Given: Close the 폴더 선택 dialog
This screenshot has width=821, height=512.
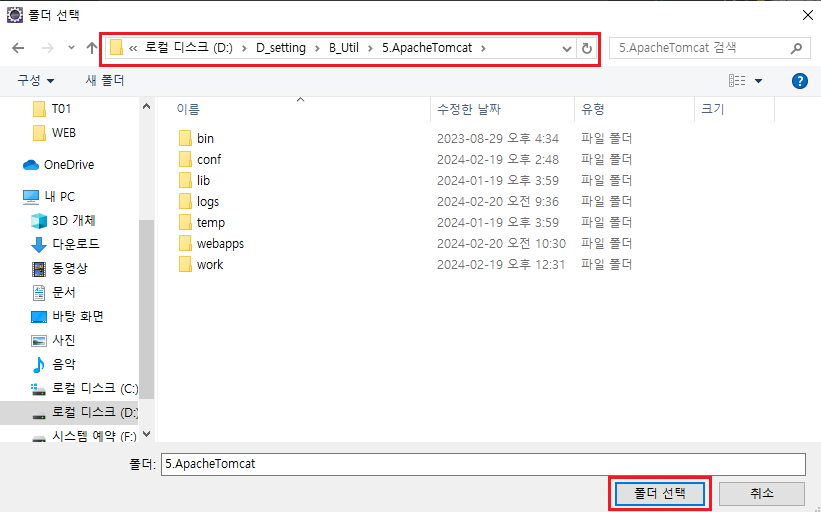Looking at the screenshot, I should point(807,15).
